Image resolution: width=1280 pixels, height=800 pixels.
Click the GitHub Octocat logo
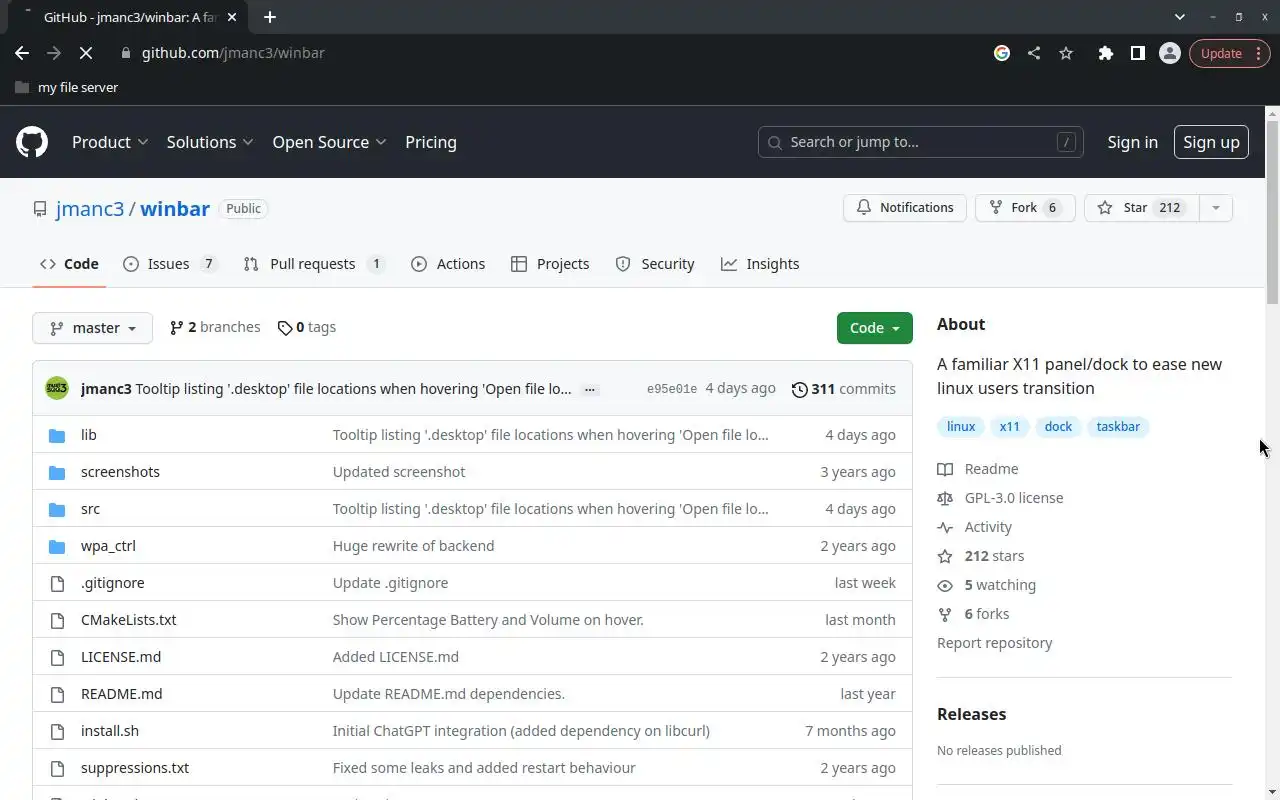32,142
